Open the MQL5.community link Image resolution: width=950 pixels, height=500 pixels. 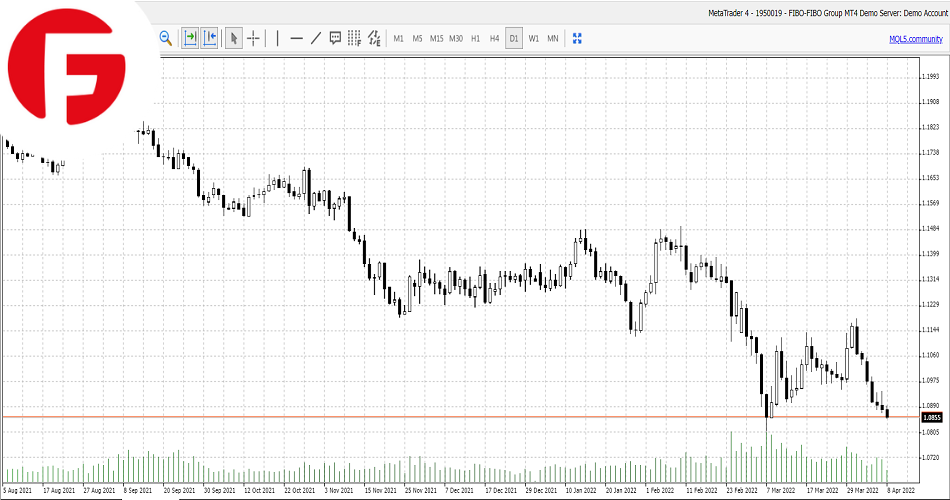[915, 38]
